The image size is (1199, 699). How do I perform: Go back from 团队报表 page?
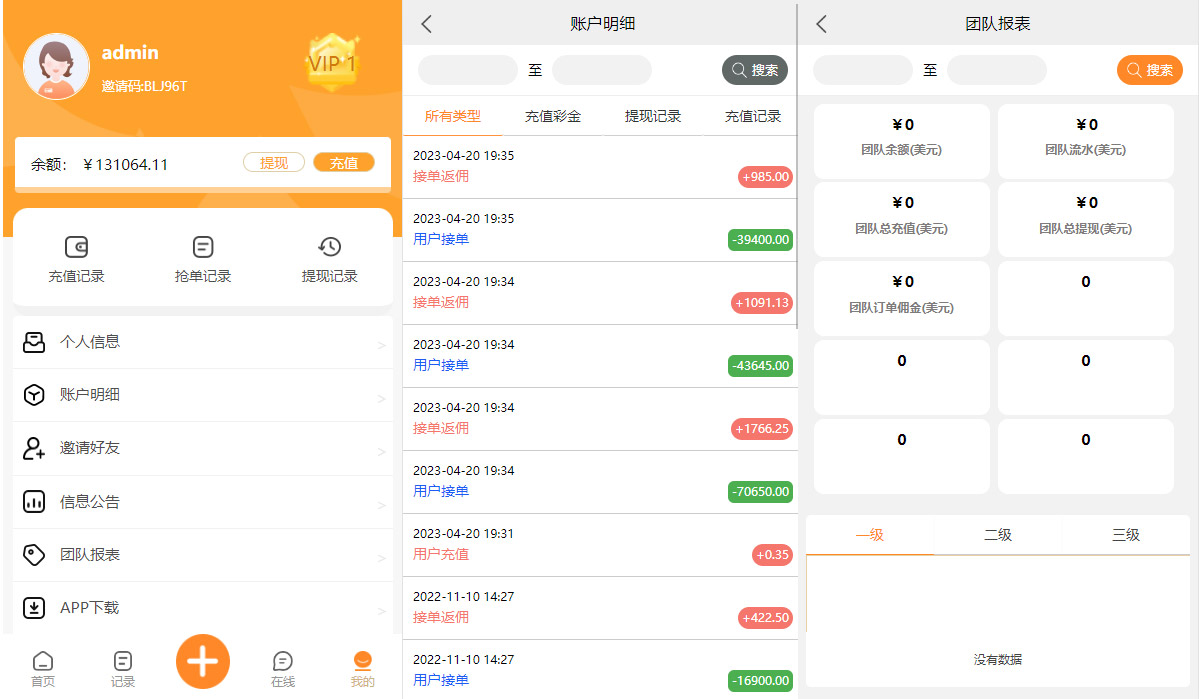822,24
